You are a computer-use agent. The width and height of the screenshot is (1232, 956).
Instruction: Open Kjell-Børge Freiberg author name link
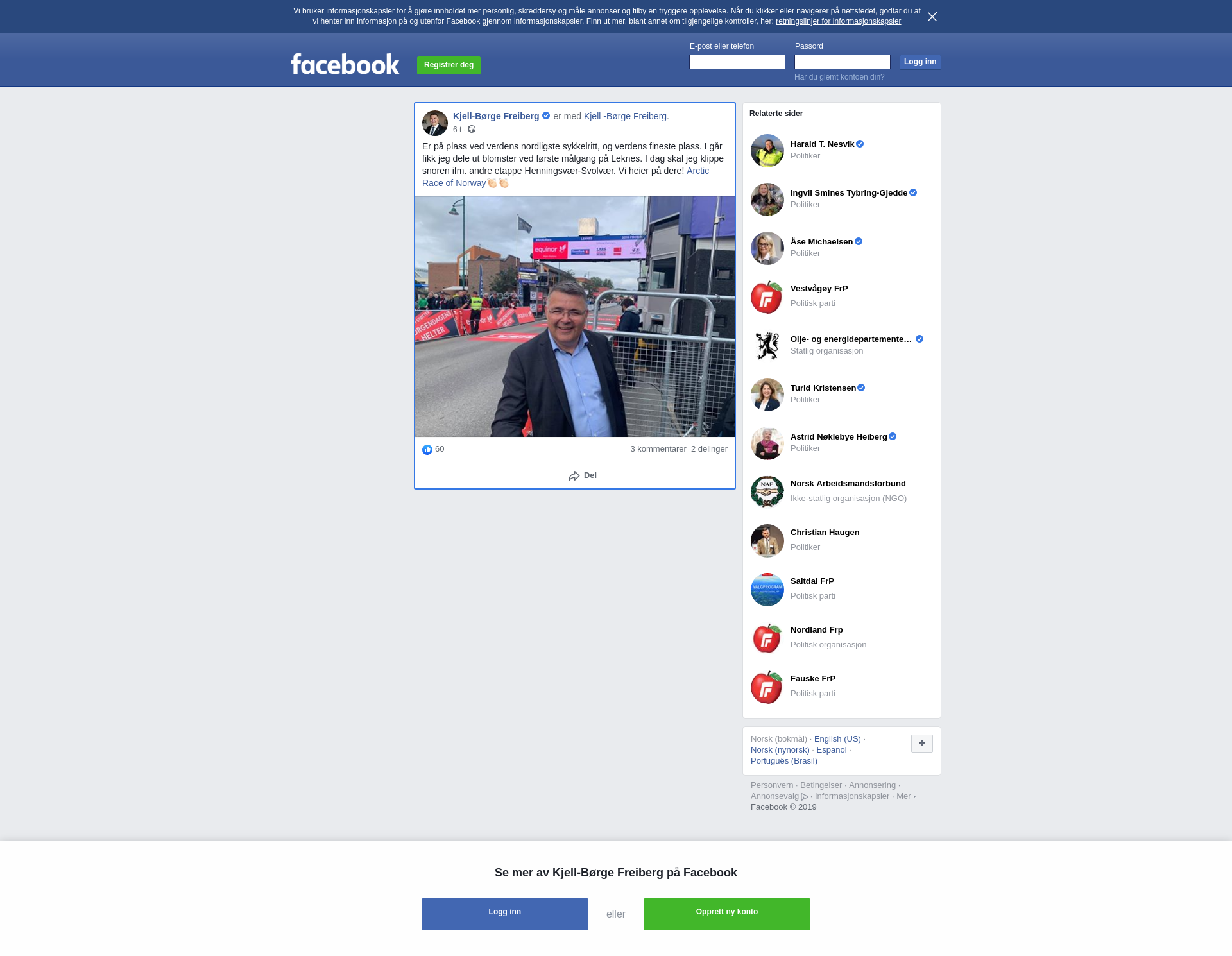pyautogui.click(x=496, y=116)
